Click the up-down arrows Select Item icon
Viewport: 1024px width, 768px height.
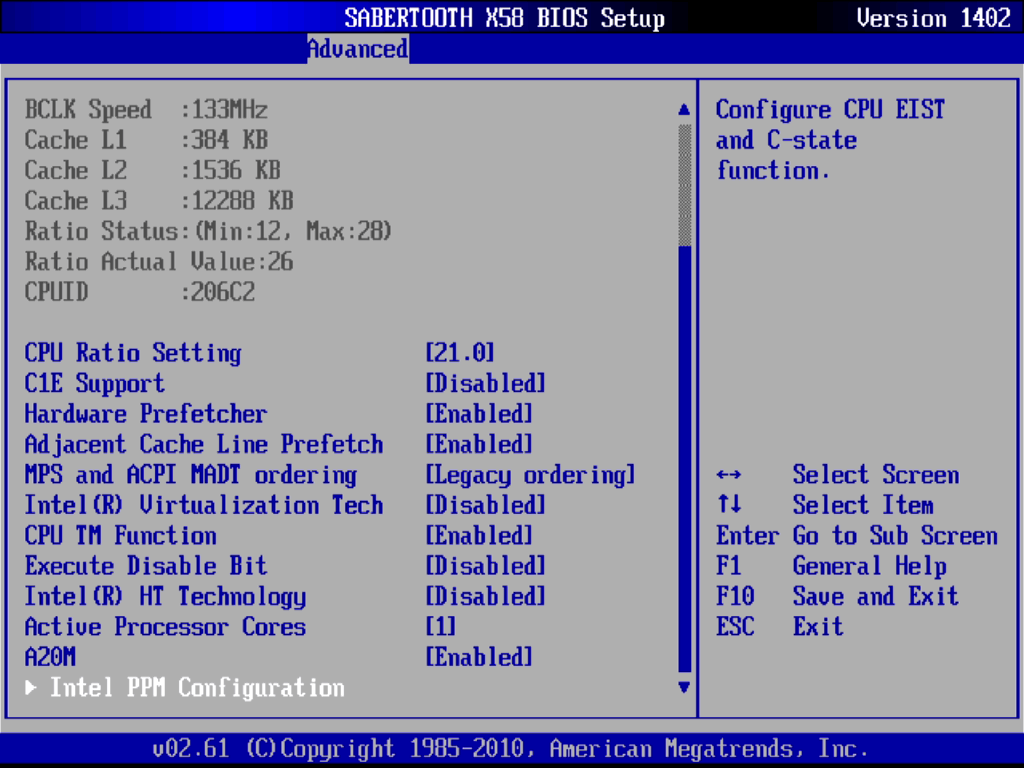[729, 504]
